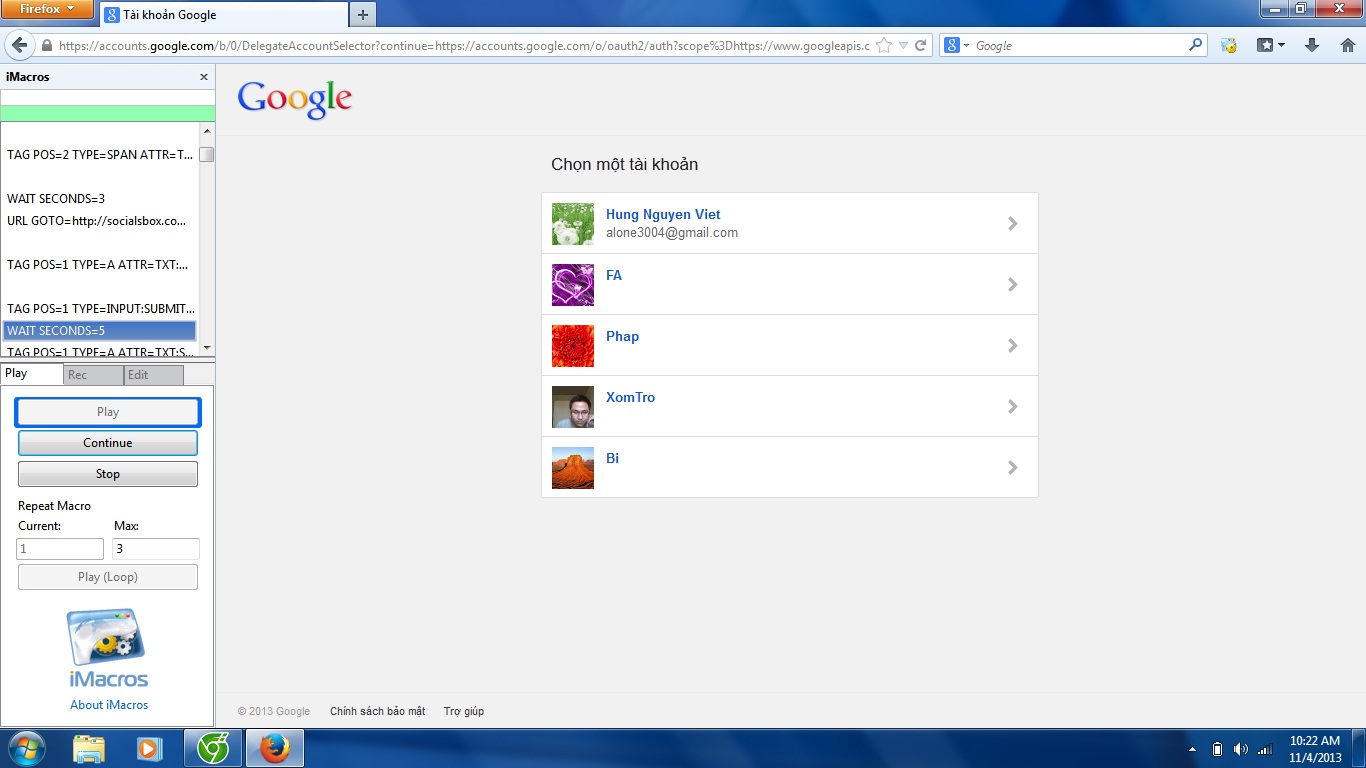Go back with the browser back arrow
This screenshot has width=1366, height=768.
pyautogui.click(x=20, y=46)
